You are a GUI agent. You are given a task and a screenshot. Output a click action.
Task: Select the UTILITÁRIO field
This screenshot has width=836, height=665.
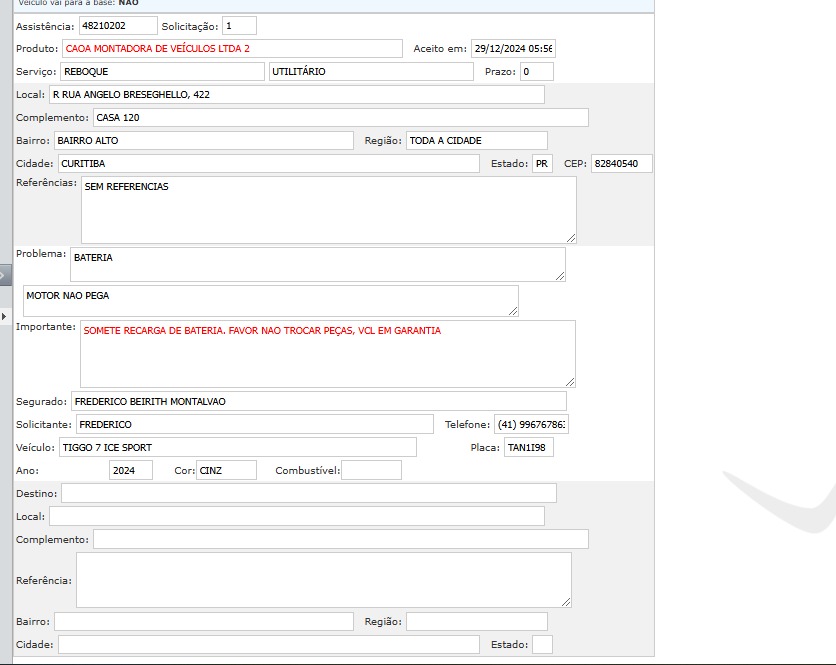tap(370, 72)
